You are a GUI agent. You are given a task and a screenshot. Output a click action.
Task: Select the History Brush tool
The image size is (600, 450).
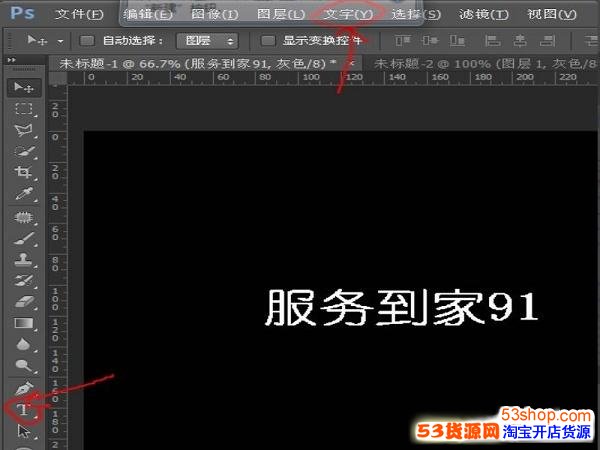point(24,280)
